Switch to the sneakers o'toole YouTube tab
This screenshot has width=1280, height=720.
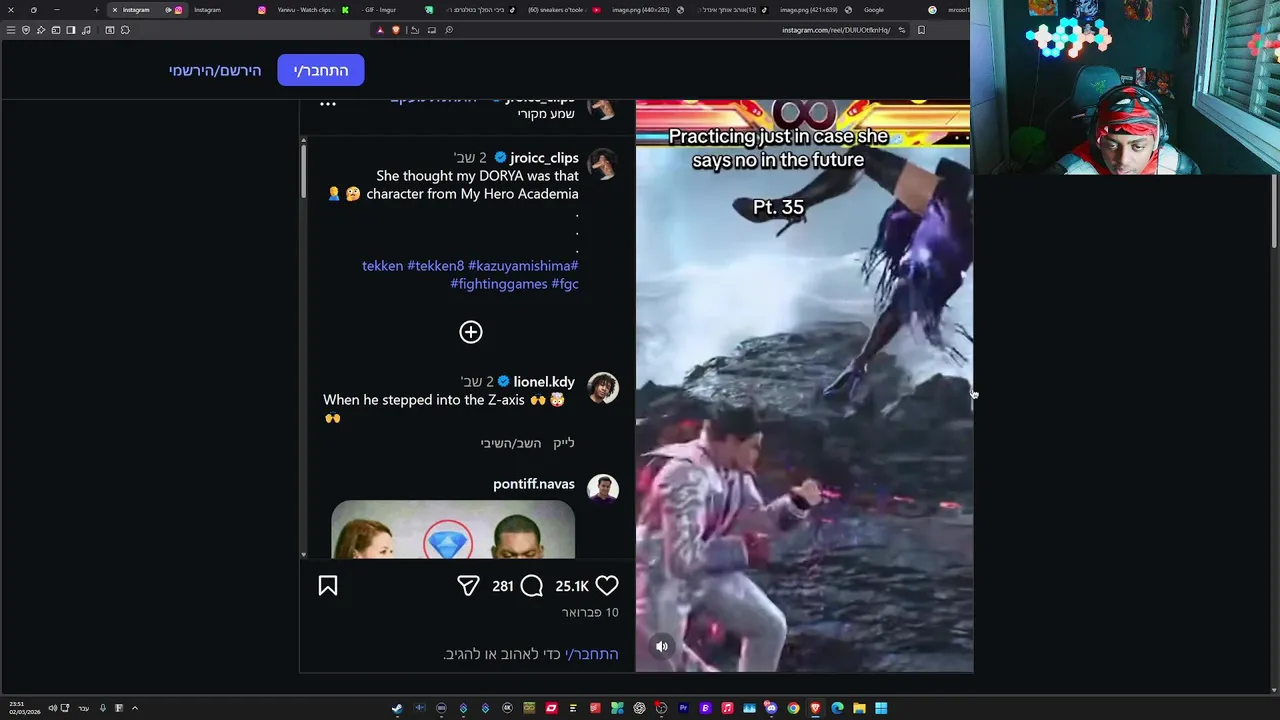point(563,10)
